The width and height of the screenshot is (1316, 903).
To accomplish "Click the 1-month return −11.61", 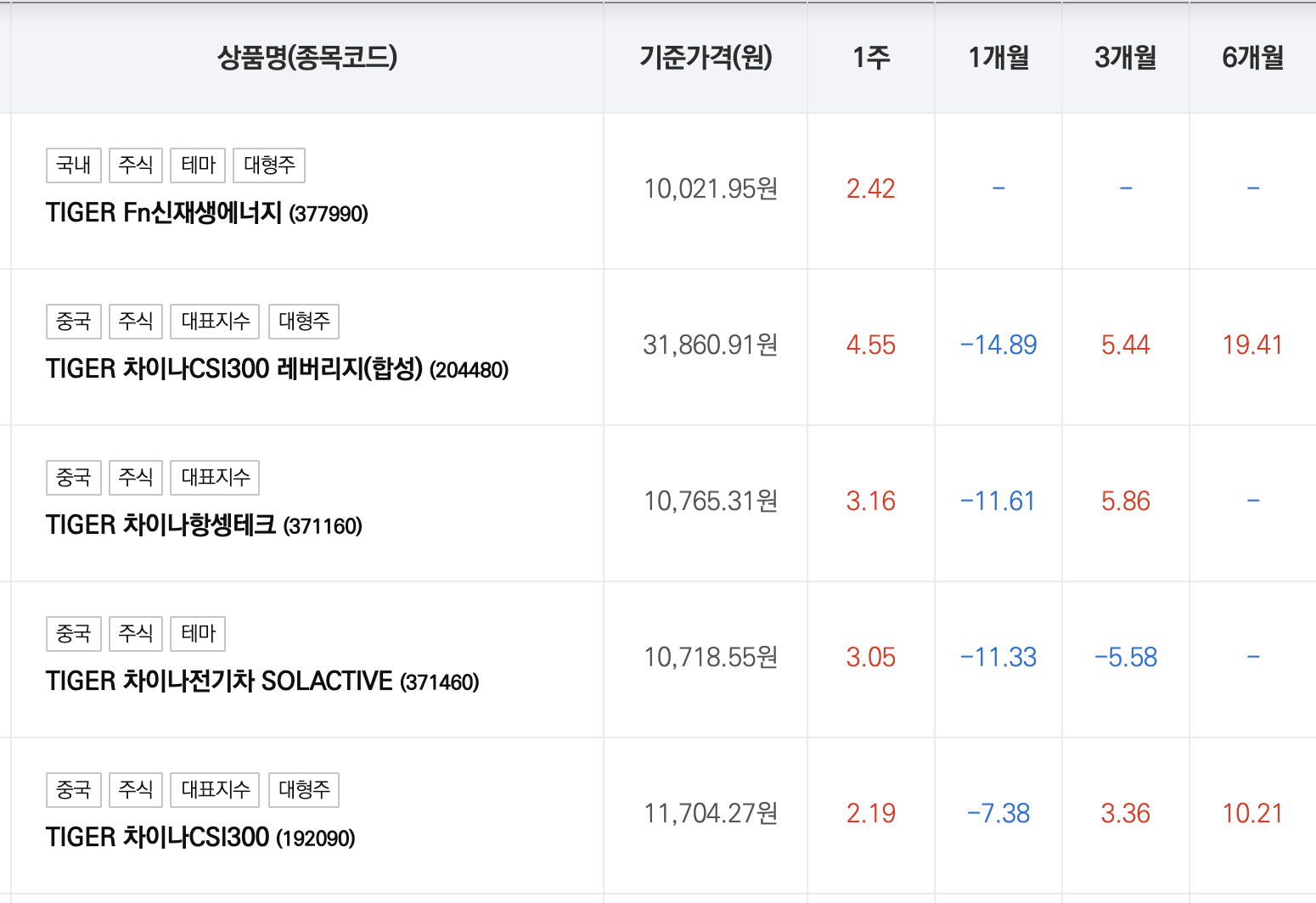I will pos(998,501).
